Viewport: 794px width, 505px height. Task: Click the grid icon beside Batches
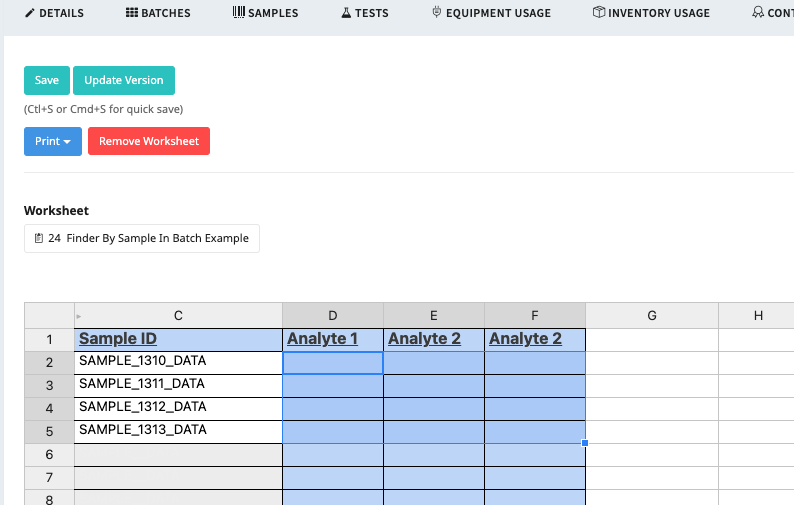(x=132, y=13)
